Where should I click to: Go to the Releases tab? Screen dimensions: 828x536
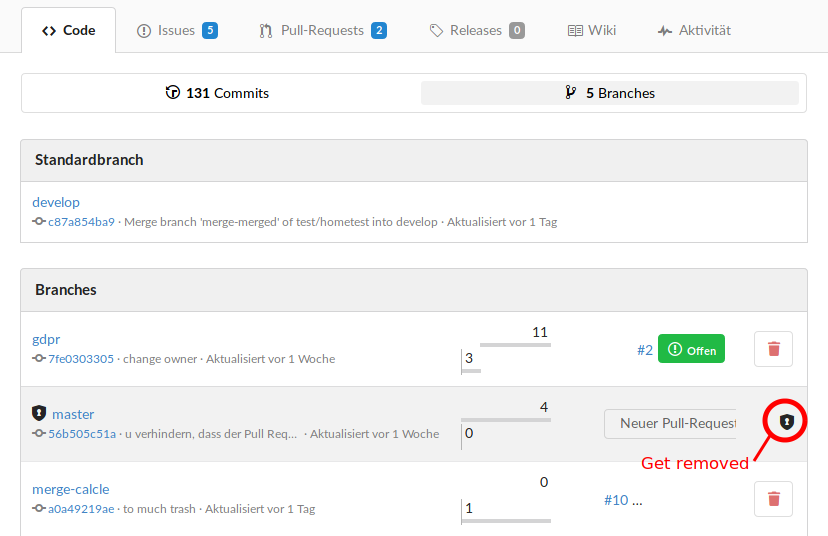coord(476,30)
